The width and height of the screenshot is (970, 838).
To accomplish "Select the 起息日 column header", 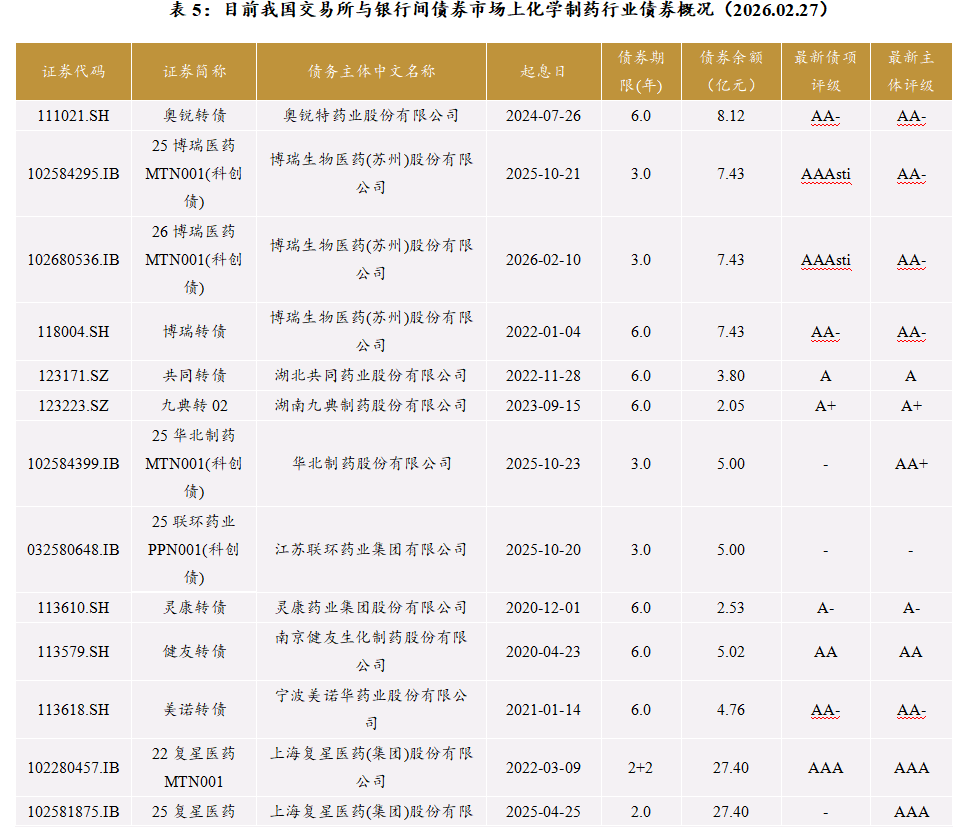I will 544,72.
